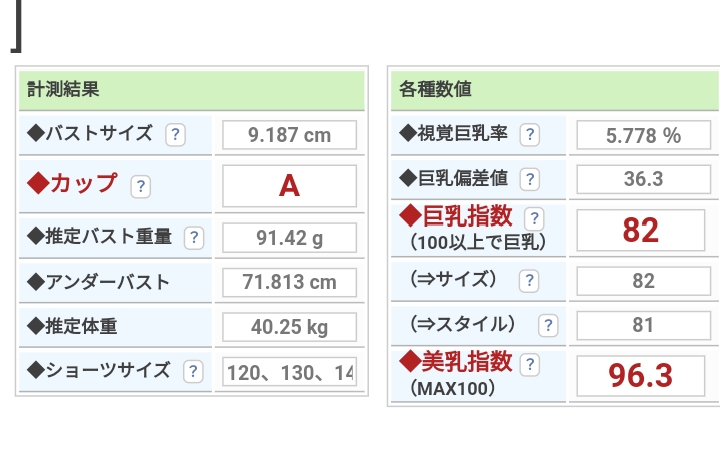Select the カップ result field showing A
720x450 pixels.
pos(289,186)
